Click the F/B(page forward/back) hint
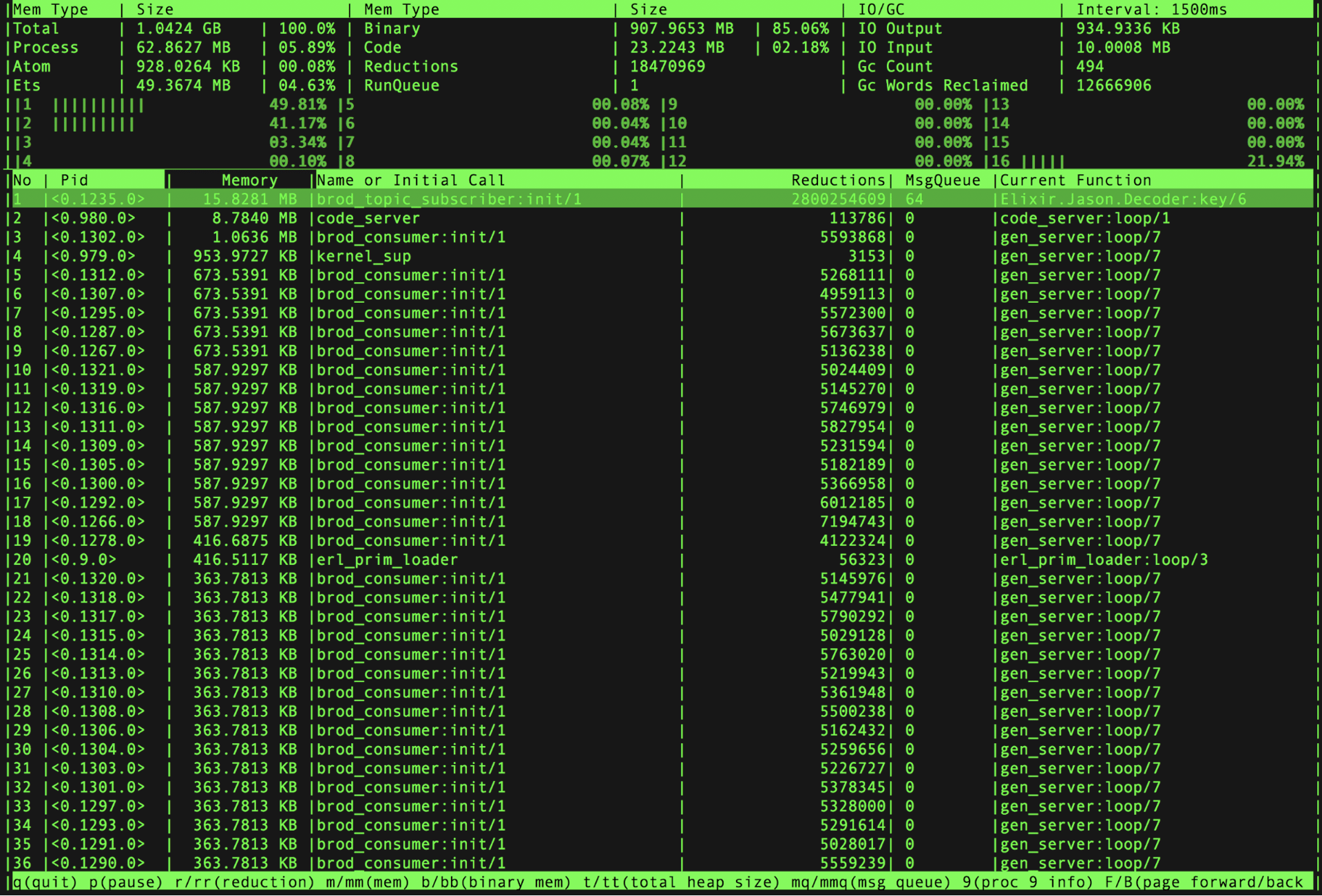The image size is (1322, 896). coord(1204,882)
